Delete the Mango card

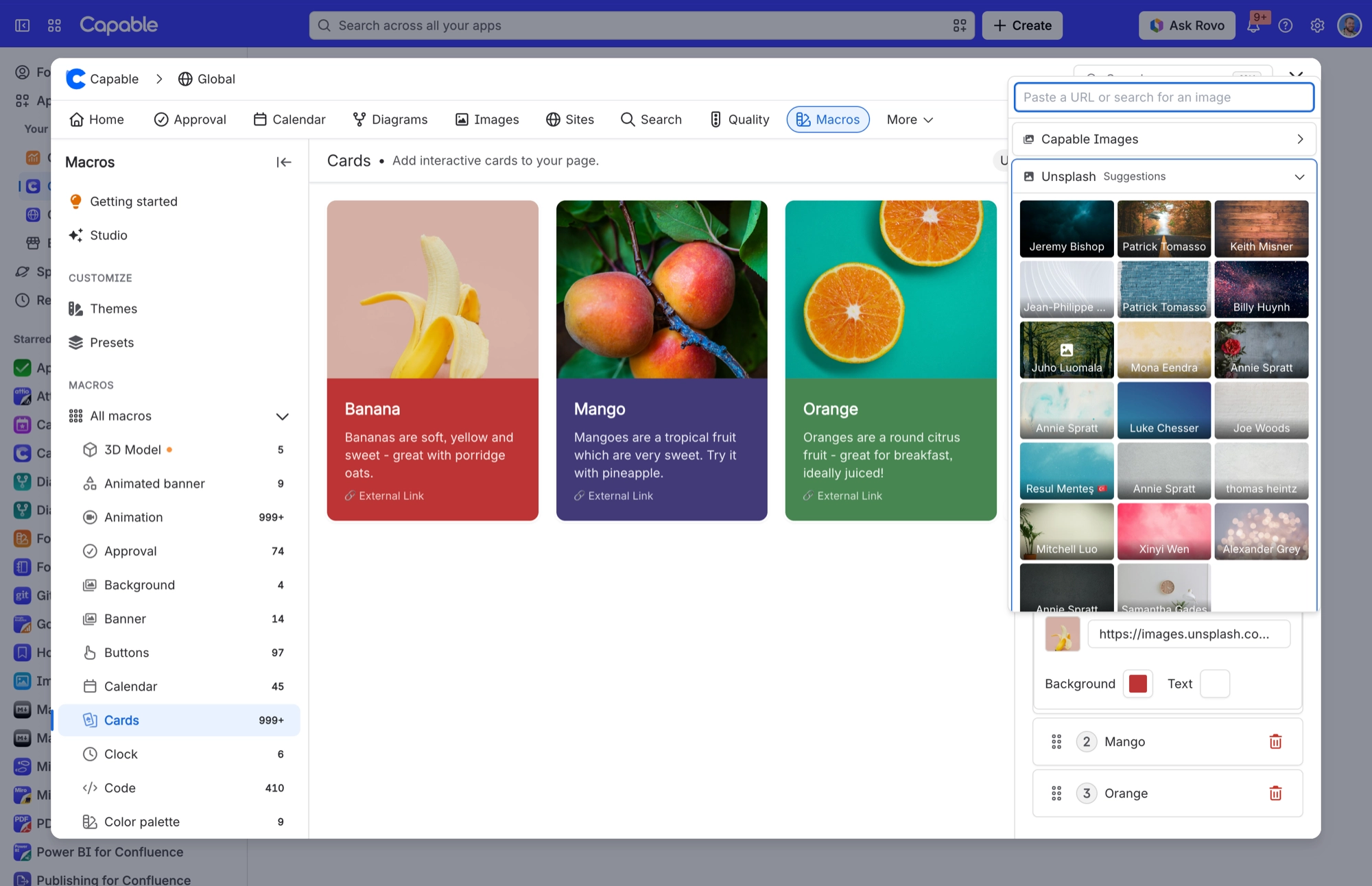point(1275,741)
